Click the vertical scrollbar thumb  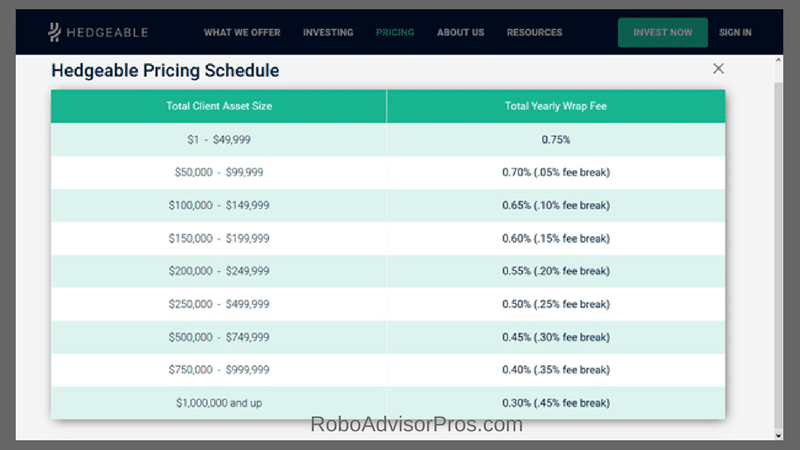pos(778,255)
